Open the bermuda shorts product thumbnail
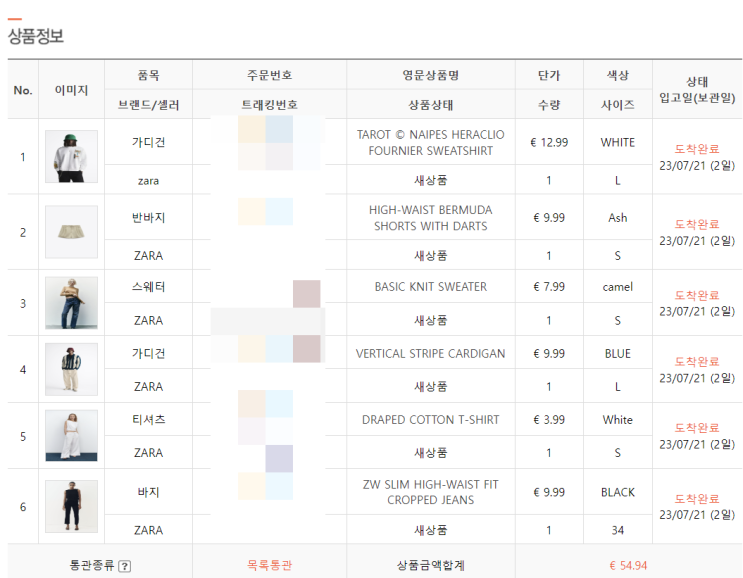The image size is (743, 578). click(72, 232)
